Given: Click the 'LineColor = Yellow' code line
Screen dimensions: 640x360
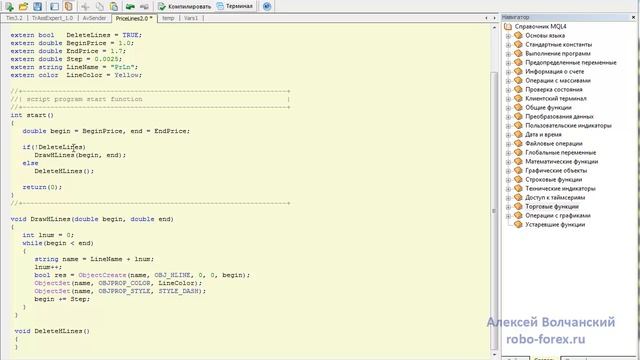Looking at the screenshot, I should (x=76, y=75).
